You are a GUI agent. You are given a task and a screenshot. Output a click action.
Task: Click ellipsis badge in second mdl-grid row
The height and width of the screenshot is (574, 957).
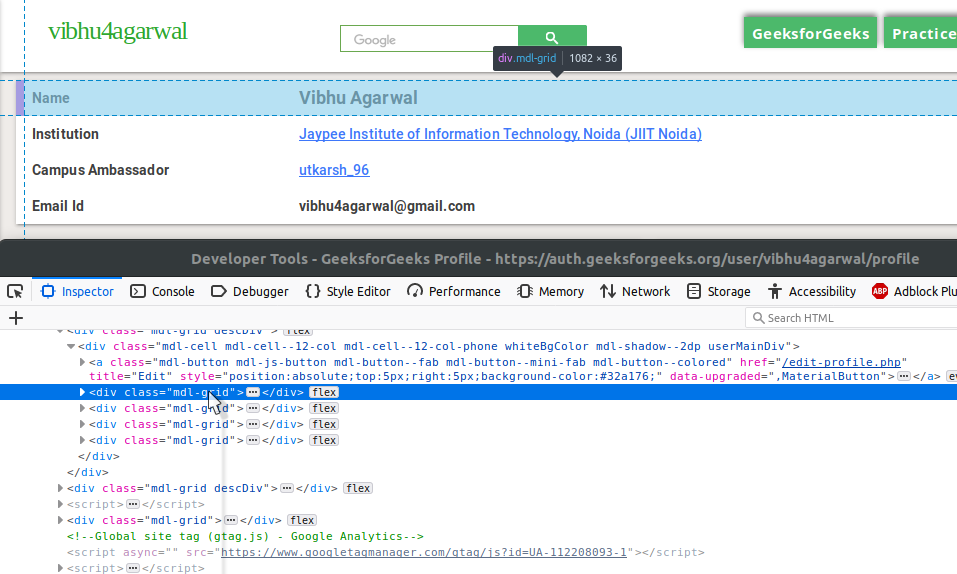(253, 408)
